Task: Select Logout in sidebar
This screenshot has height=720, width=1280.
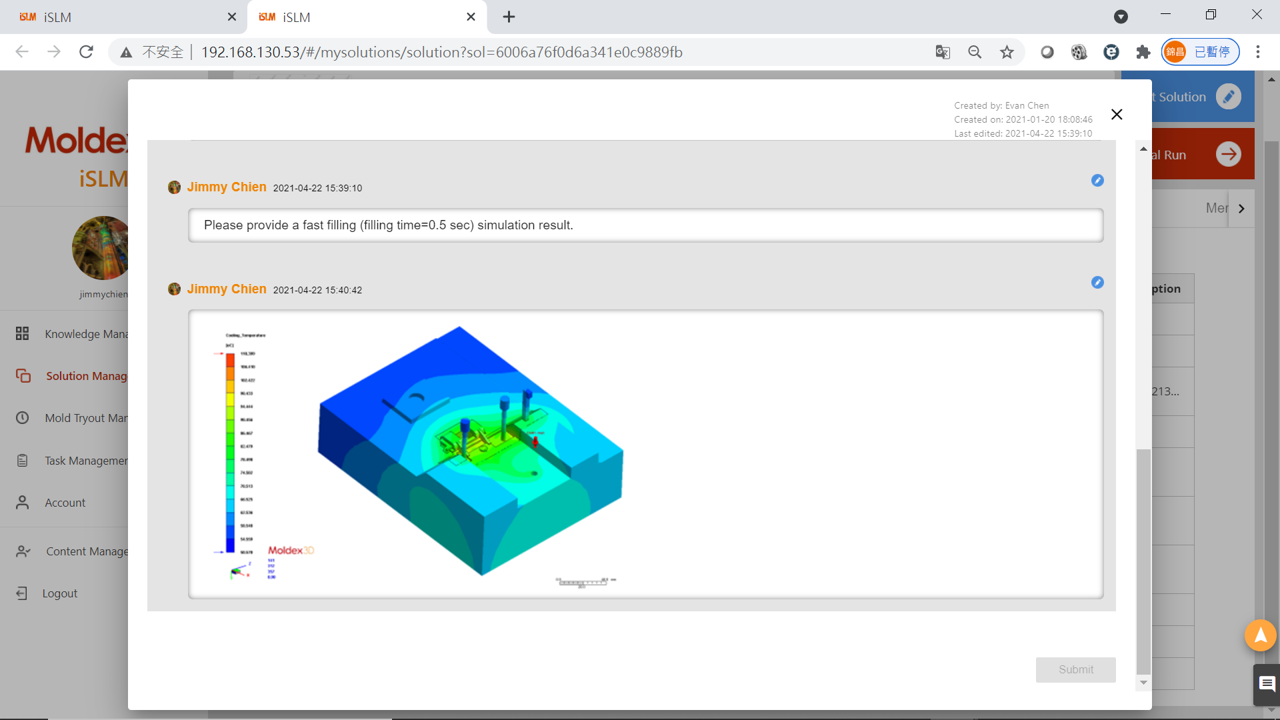Action: [60, 593]
